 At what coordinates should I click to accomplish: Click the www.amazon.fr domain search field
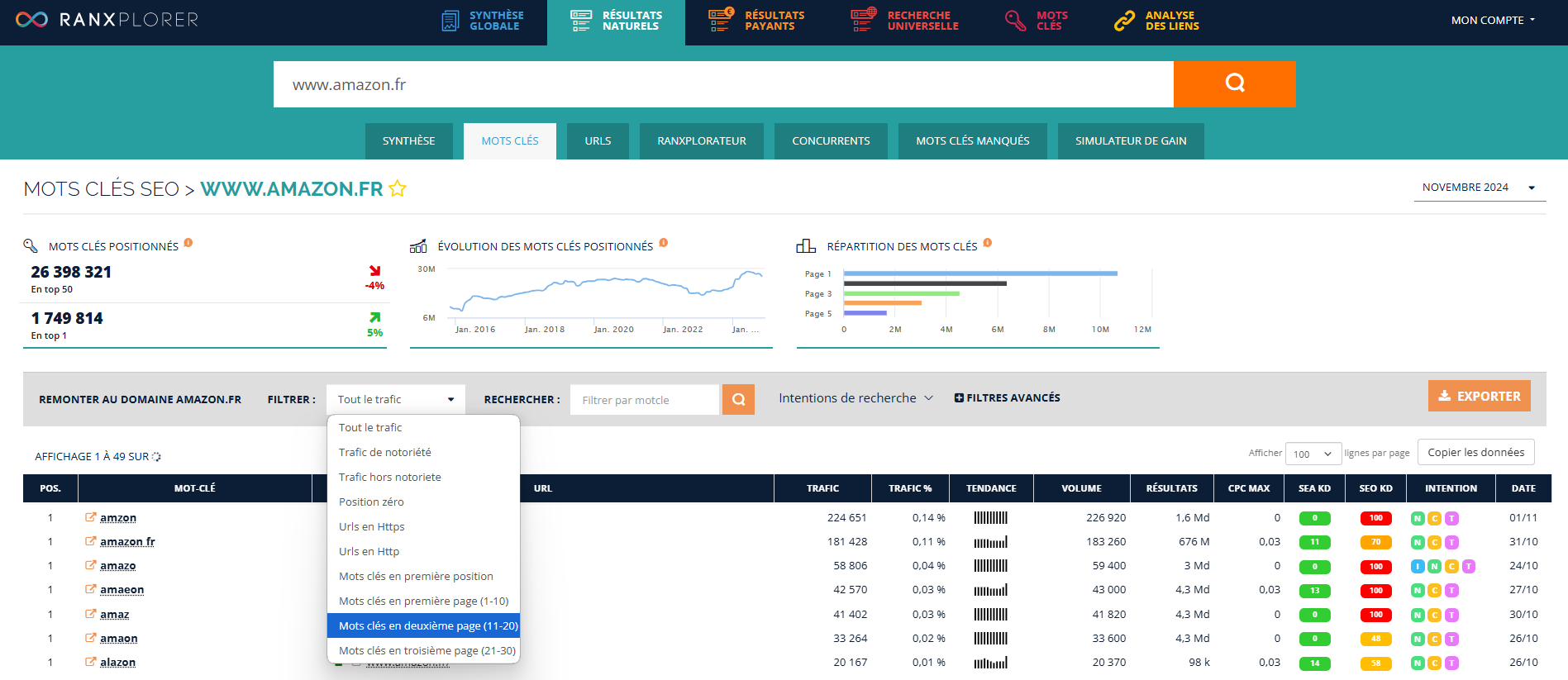[x=723, y=84]
